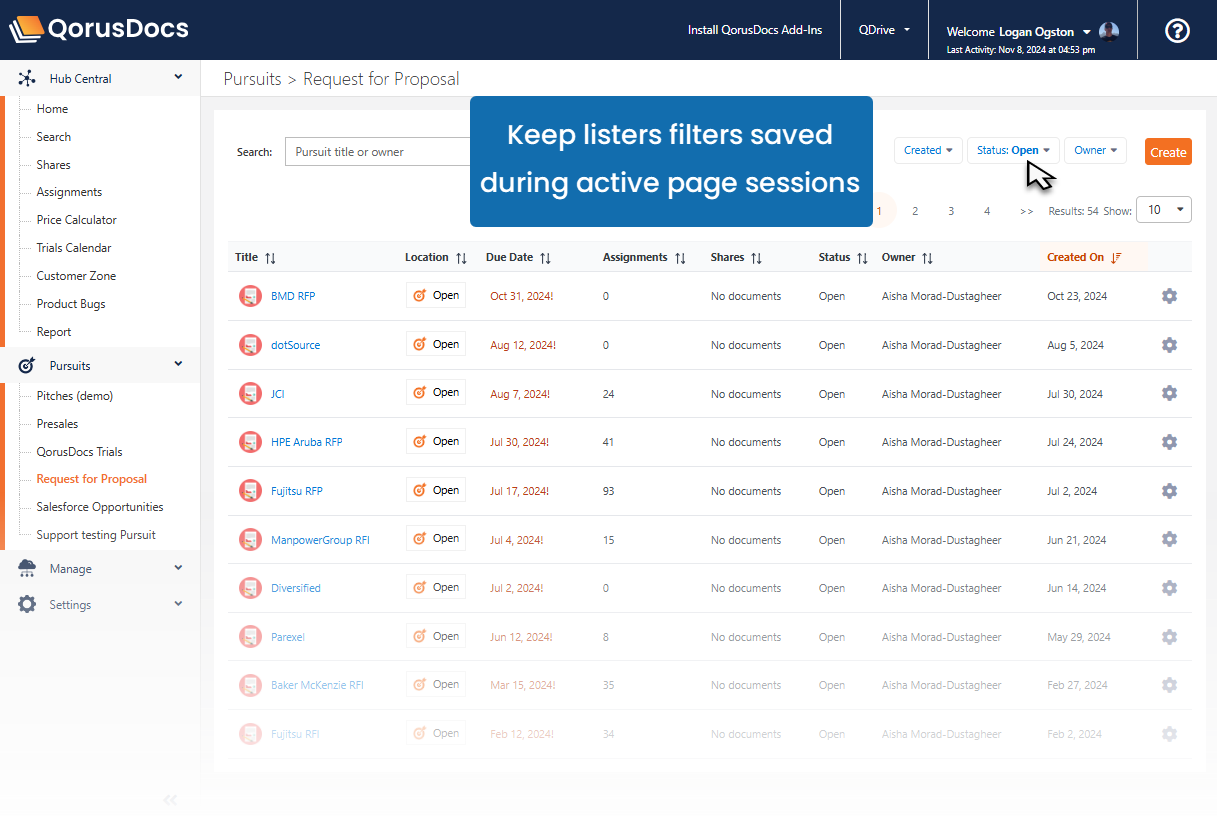Screen dimensions: 1217x817
Task: Collapse the Hub Central section
Action: [178, 77]
